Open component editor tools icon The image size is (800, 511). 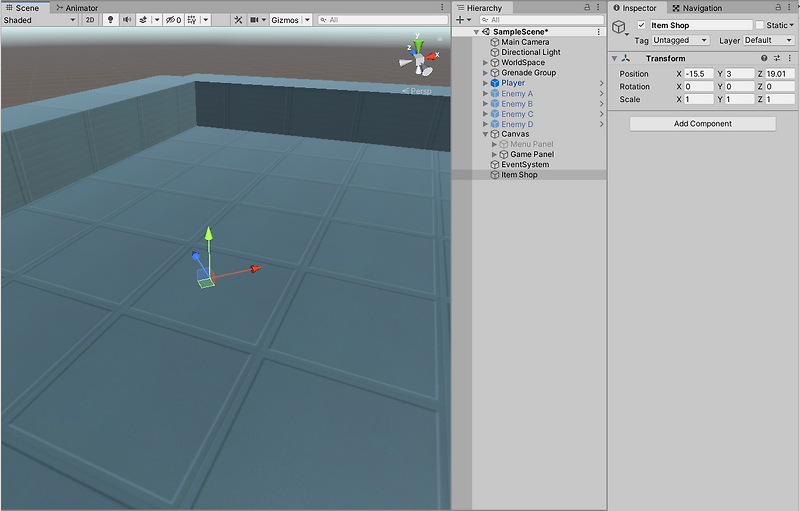(x=238, y=20)
